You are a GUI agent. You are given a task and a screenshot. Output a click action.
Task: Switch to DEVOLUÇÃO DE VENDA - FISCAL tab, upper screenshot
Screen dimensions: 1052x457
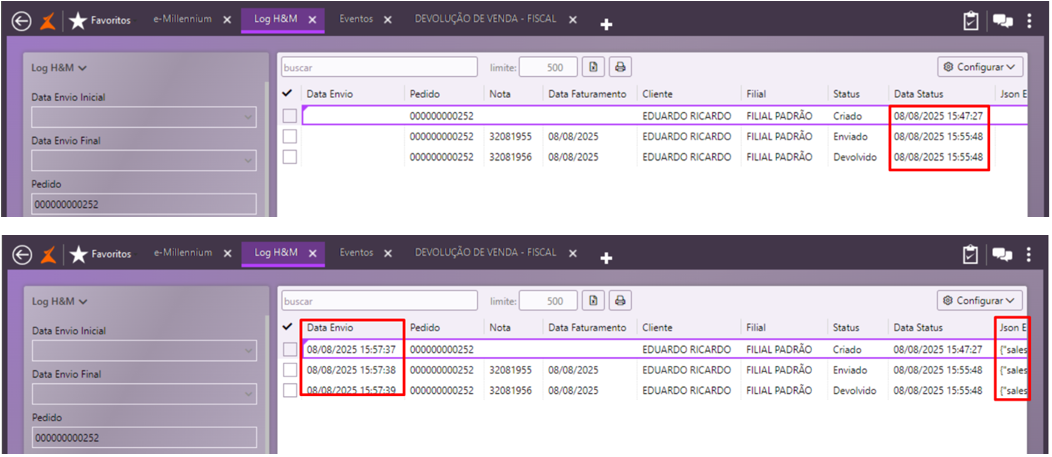(x=486, y=19)
